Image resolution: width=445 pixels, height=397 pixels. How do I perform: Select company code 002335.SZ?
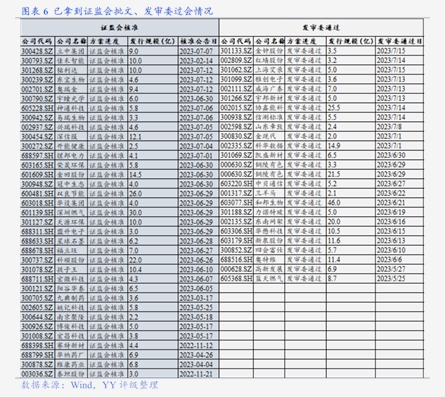(x=236, y=146)
